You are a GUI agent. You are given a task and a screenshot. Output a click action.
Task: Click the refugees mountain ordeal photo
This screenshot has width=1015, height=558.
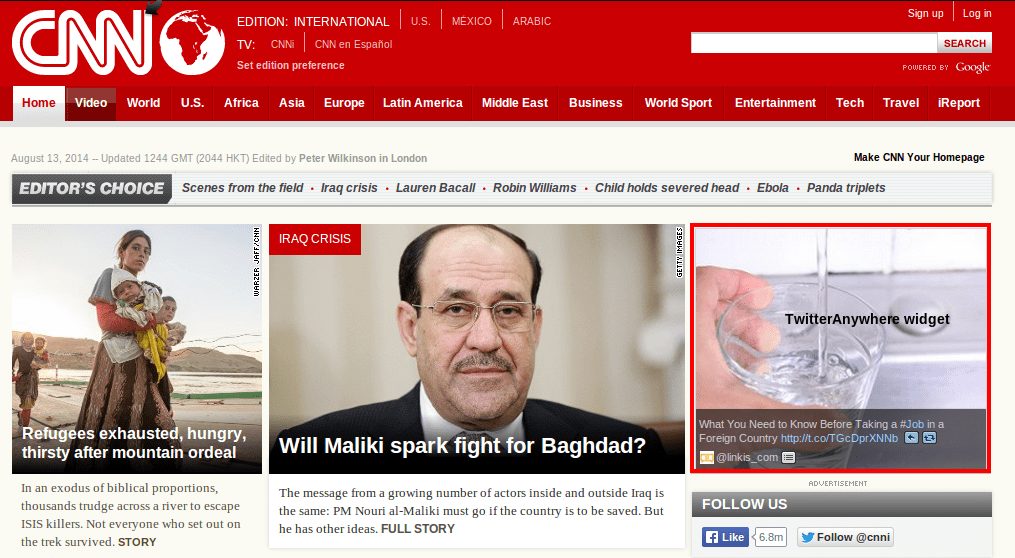(x=137, y=349)
